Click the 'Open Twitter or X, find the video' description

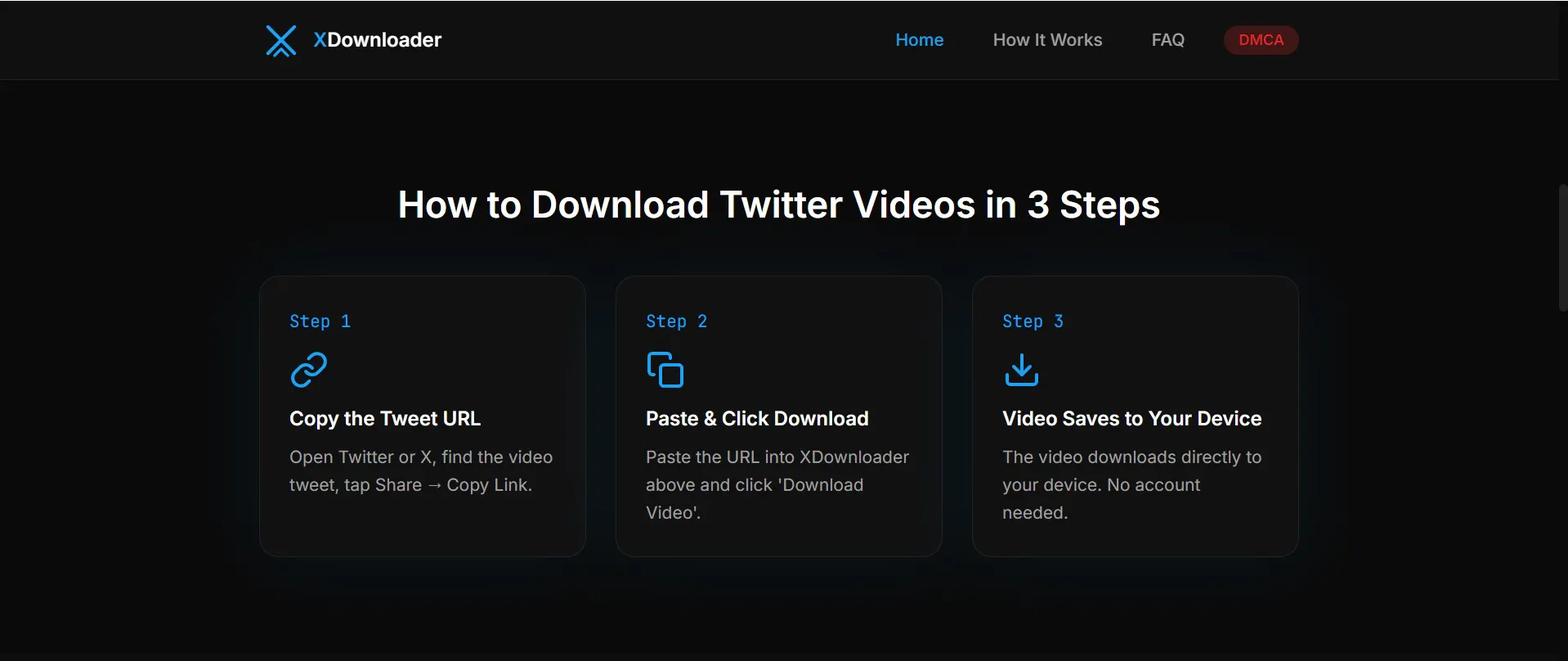coord(421,471)
